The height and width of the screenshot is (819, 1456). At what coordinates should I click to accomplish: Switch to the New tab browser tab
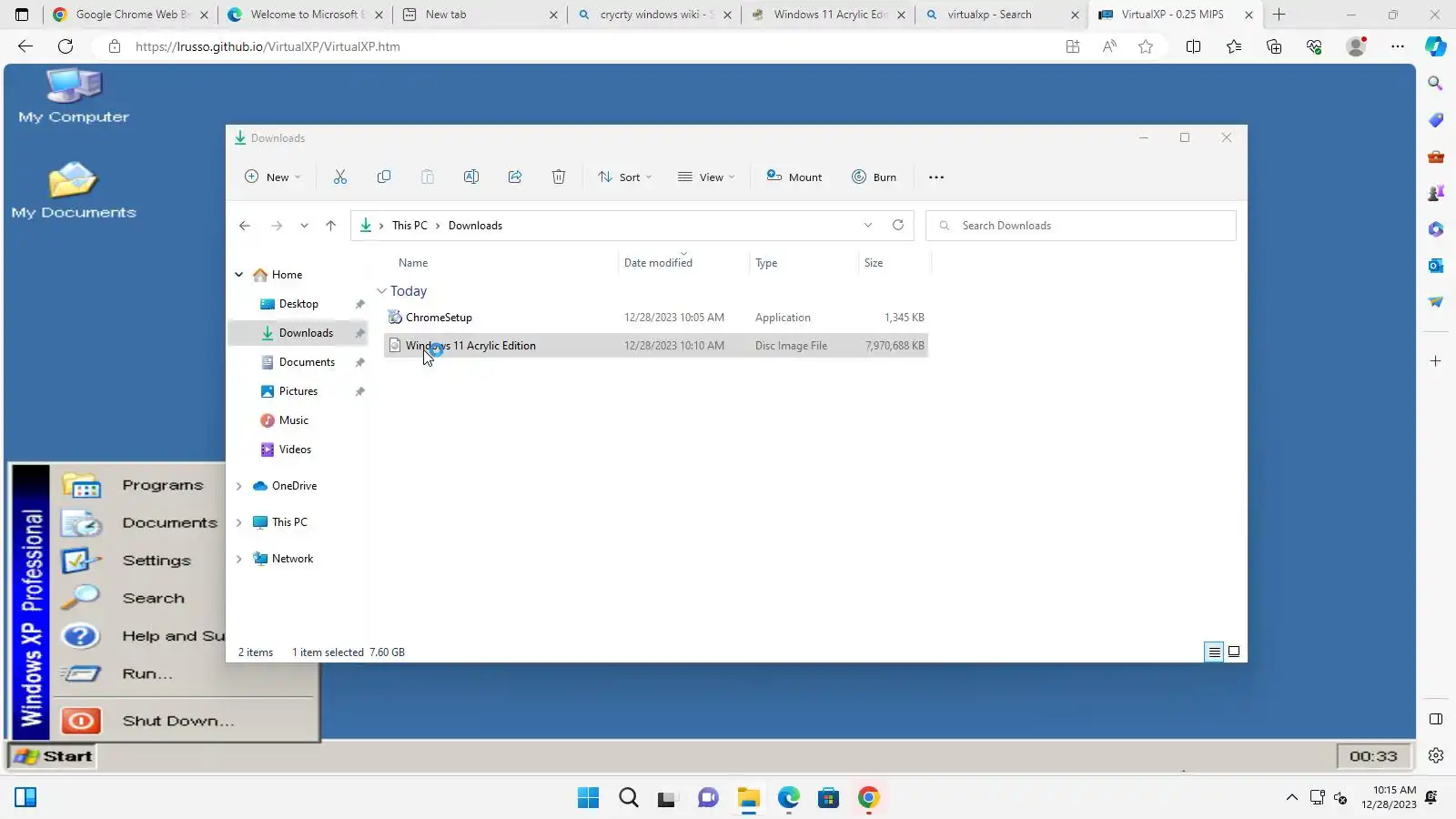pyautogui.click(x=480, y=15)
